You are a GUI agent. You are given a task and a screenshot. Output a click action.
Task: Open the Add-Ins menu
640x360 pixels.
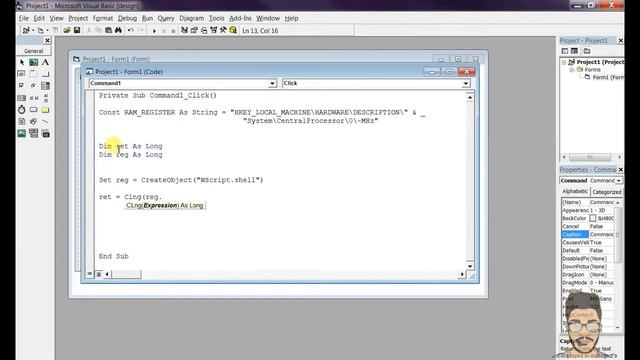click(x=240, y=18)
